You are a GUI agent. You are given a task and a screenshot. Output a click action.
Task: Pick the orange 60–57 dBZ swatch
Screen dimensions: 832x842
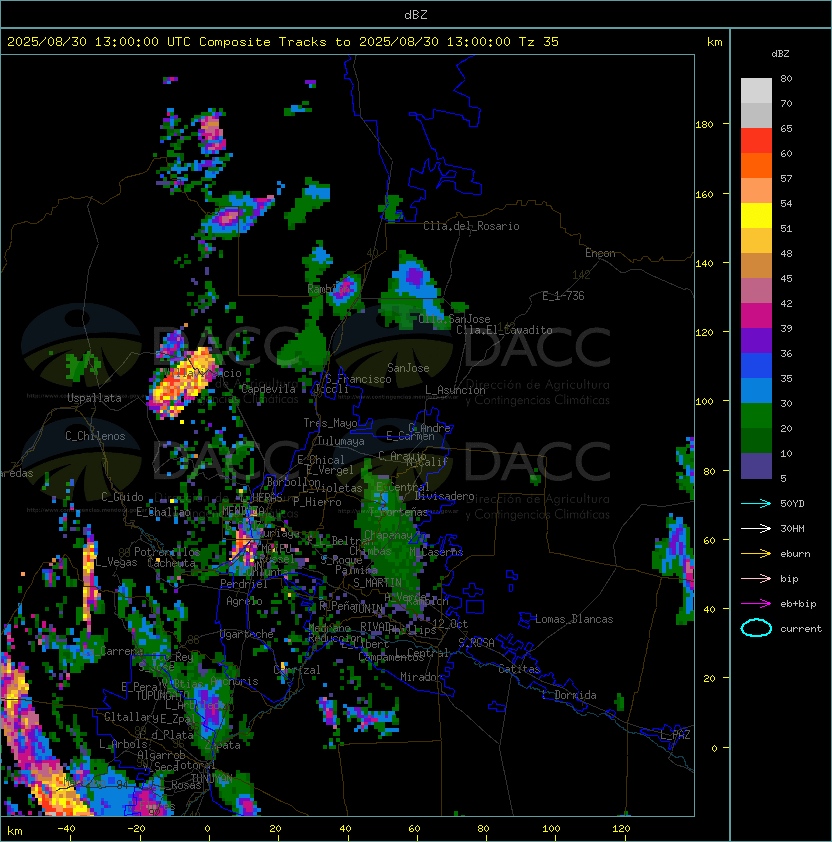point(756,165)
